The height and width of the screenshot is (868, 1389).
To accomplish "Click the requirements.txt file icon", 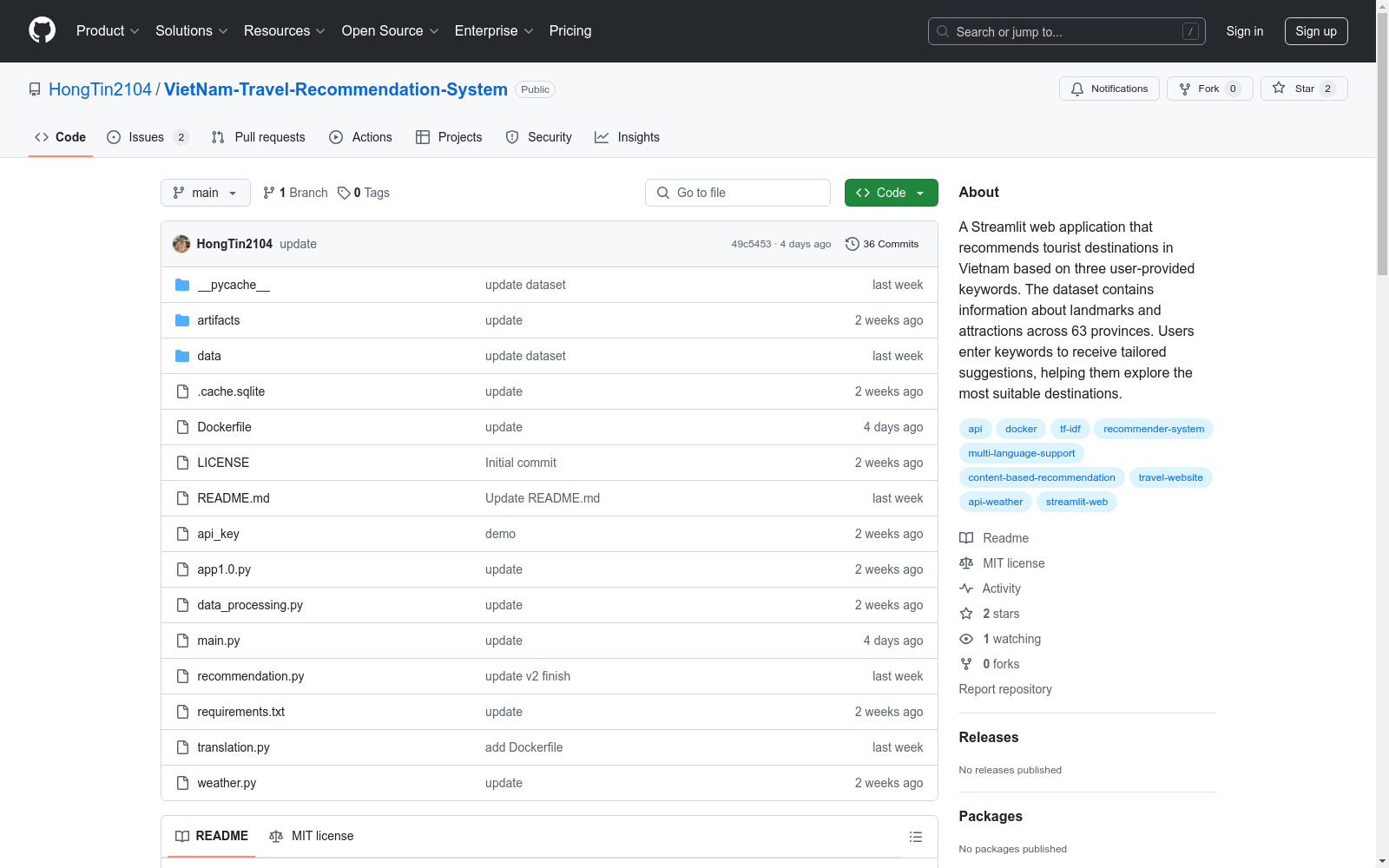I will coord(182,712).
